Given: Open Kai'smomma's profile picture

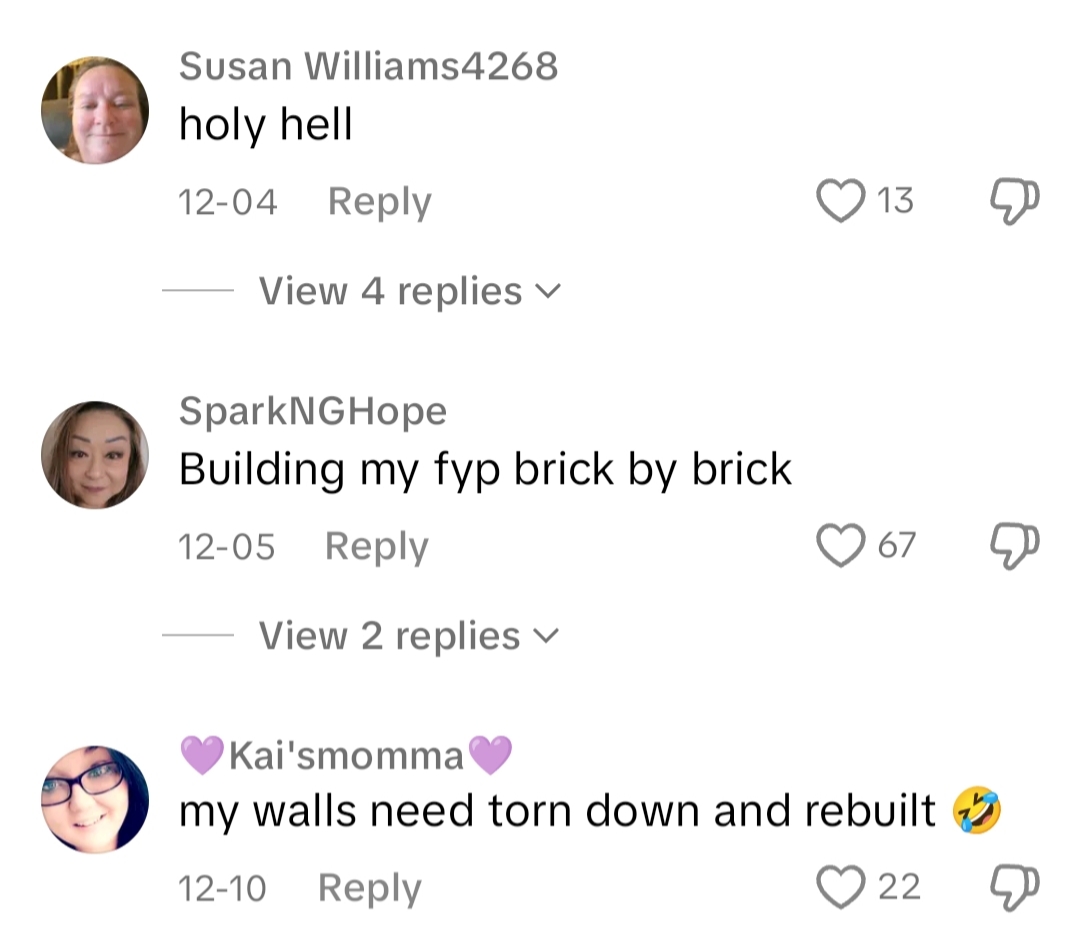Looking at the screenshot, I should pyautogui.click(x=95, y=799).
